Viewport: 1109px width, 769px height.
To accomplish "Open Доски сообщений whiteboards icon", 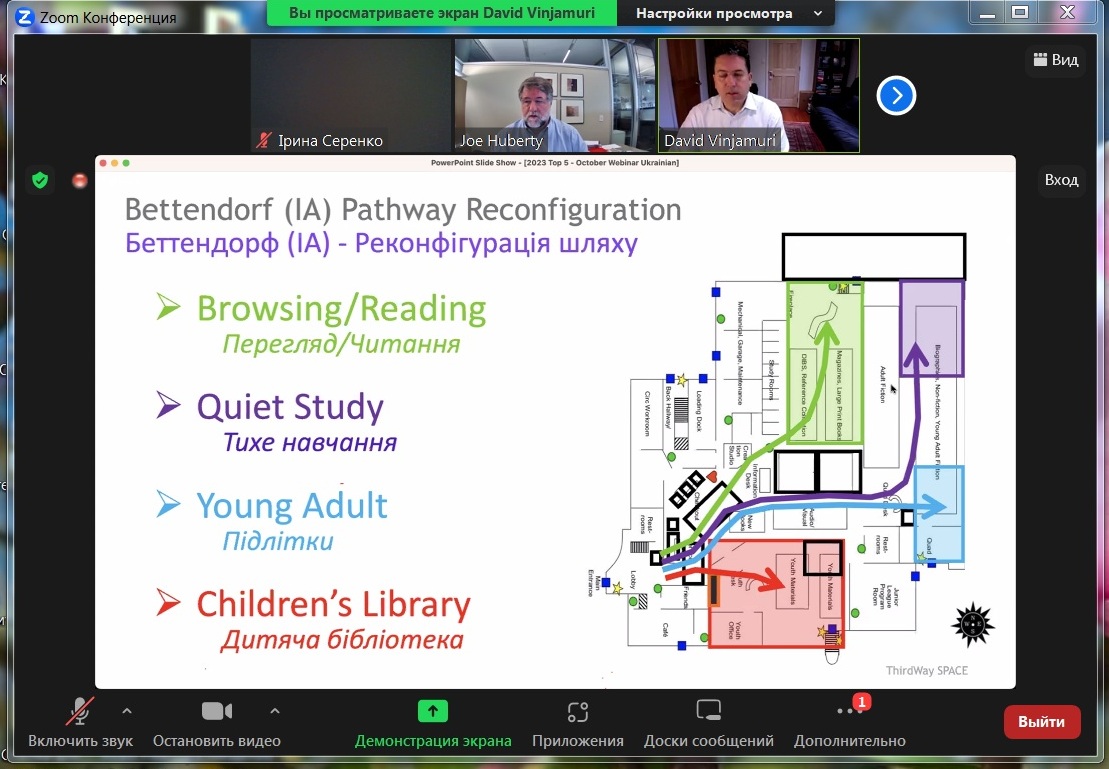I will pos(708,712).
